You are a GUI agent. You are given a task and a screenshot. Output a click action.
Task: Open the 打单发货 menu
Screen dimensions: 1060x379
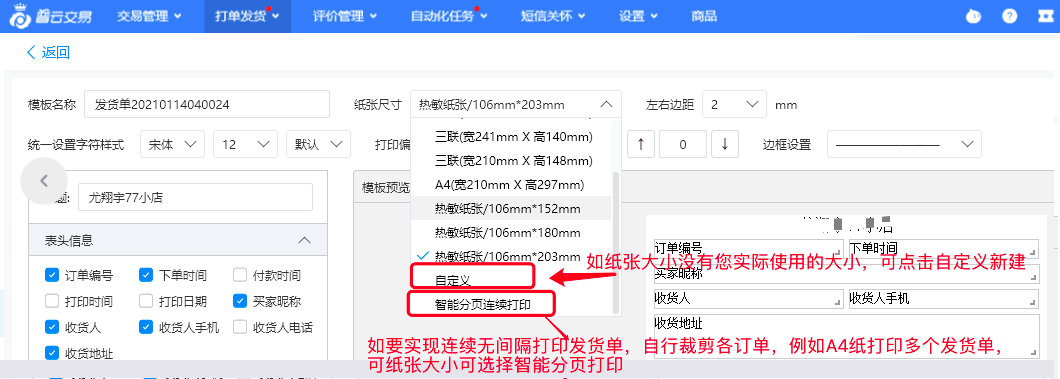point(247,17)
